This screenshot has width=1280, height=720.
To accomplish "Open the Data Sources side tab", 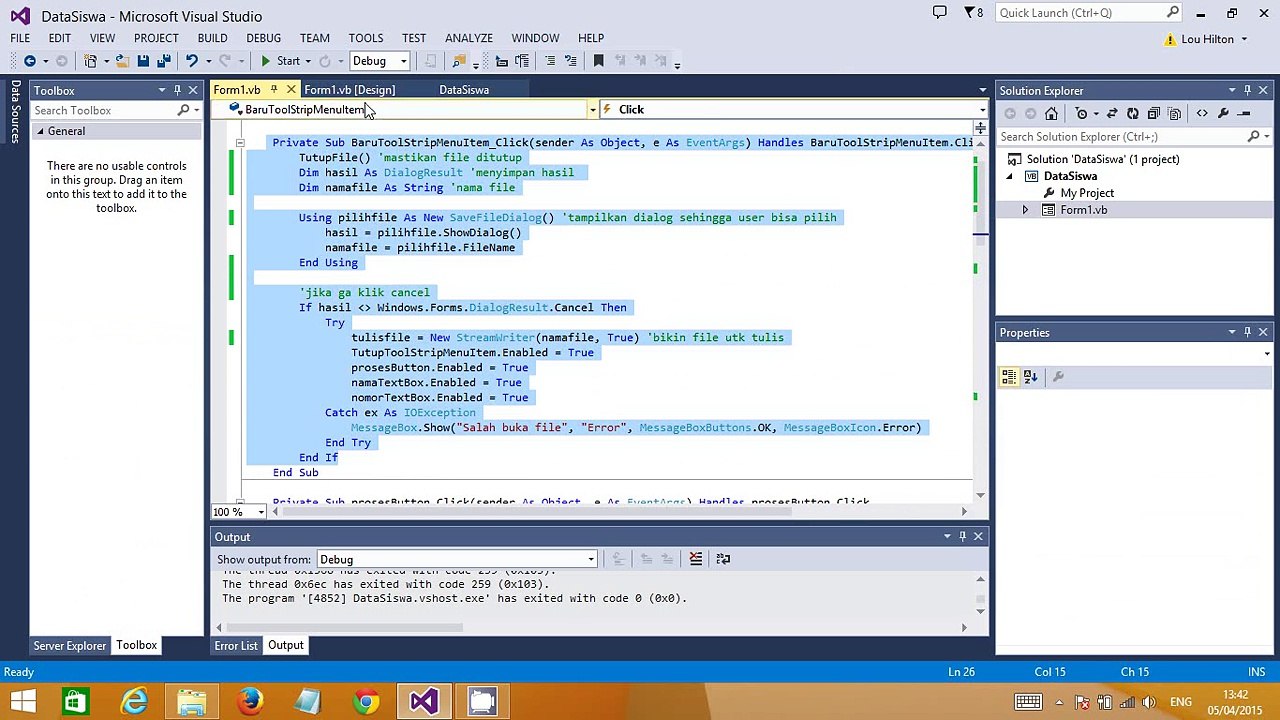I will 15,112.
